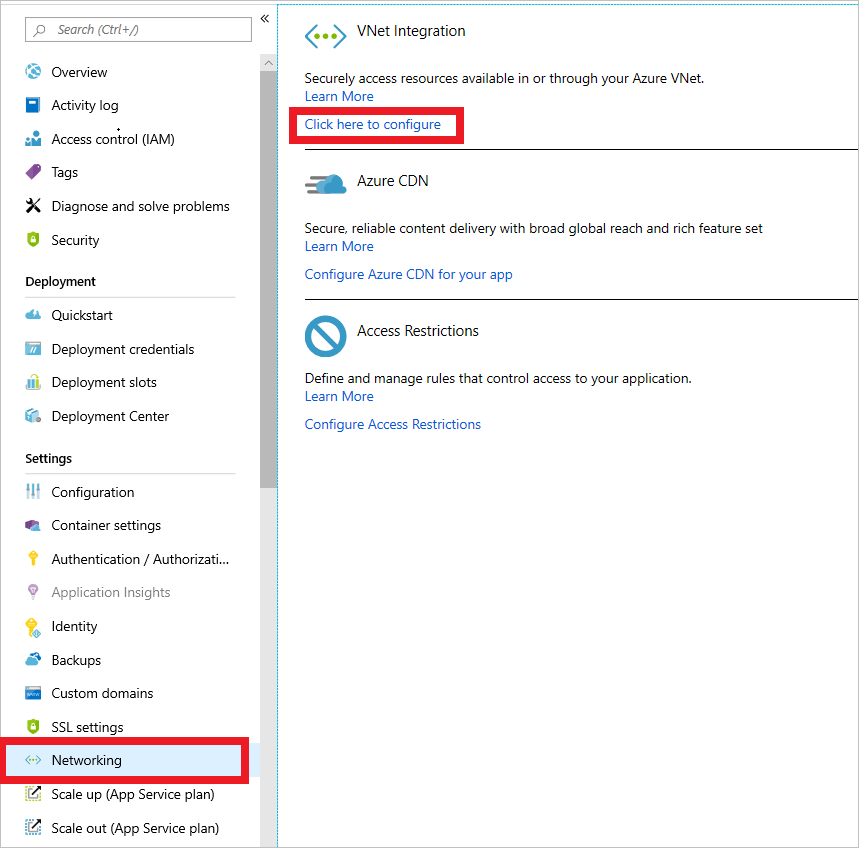This screenshot has height=848, width=859.
Task: Open the Security menu item
Action: (x=75, y=240)
